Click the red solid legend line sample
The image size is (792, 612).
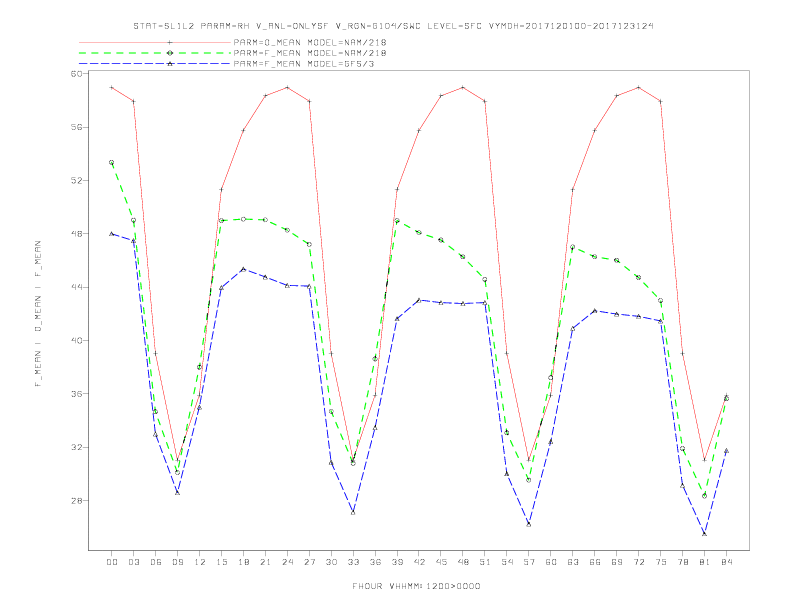pyautogui.click(x=155, y=42)
